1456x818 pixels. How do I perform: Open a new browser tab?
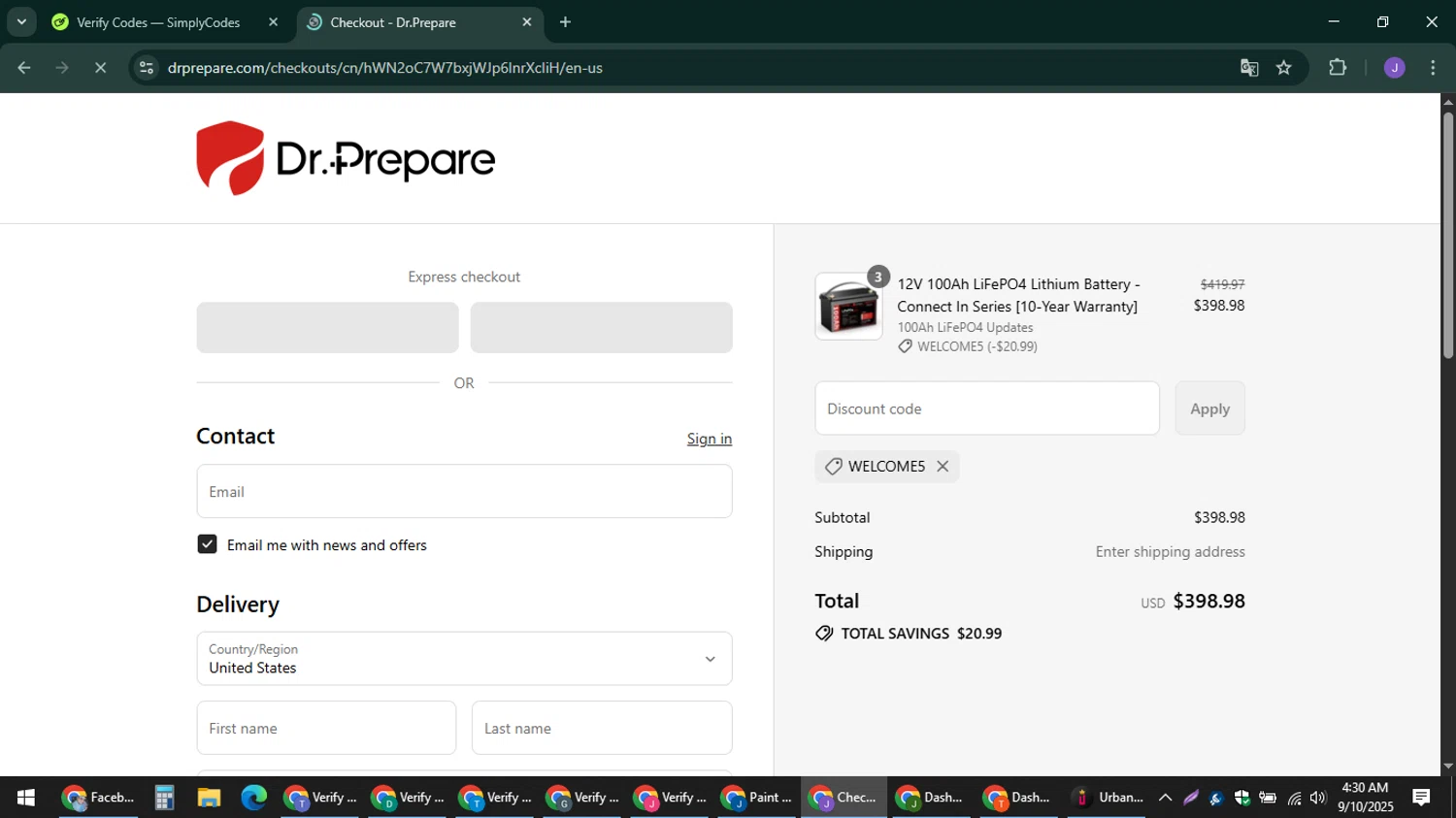pyautogui.click(x=566, y=22)
